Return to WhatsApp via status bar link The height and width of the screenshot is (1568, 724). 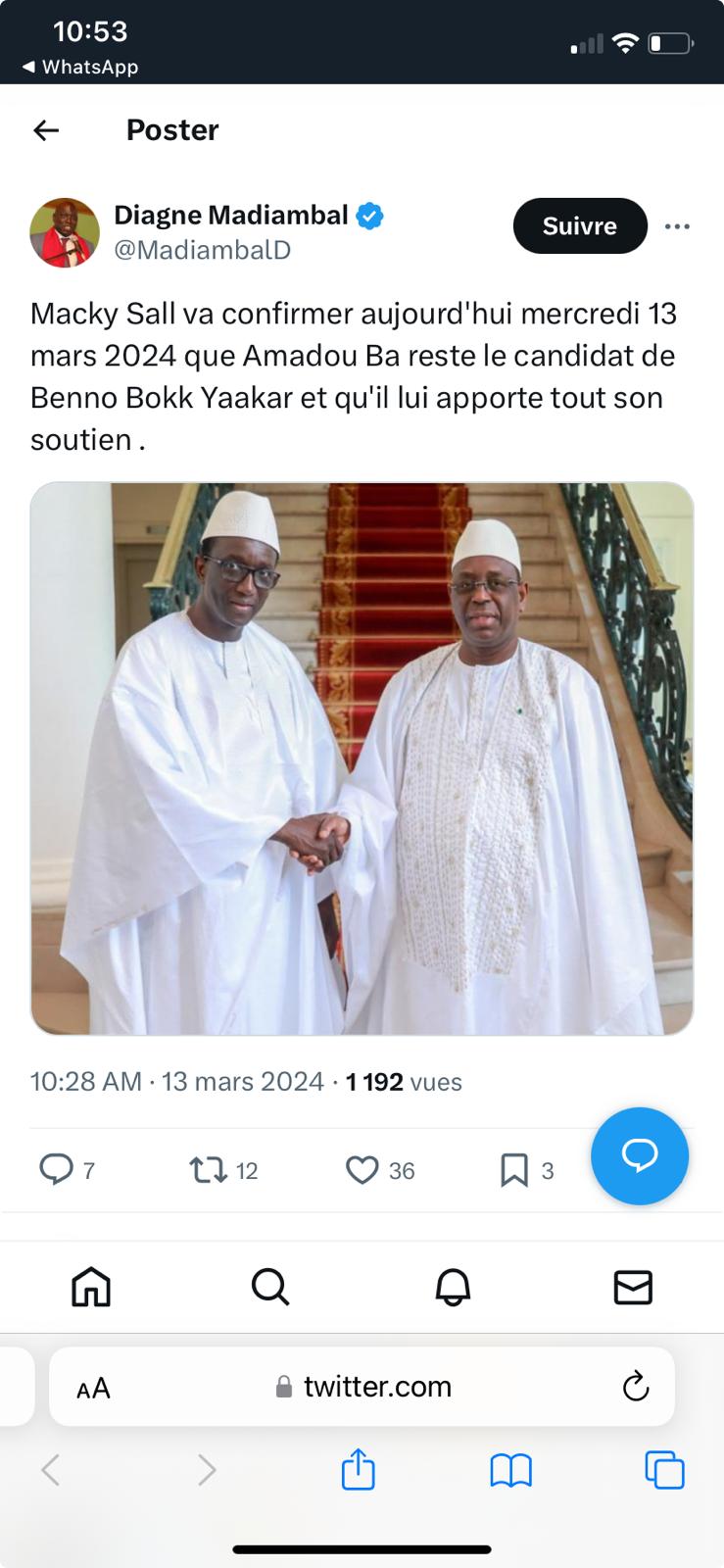coord(80,67)
